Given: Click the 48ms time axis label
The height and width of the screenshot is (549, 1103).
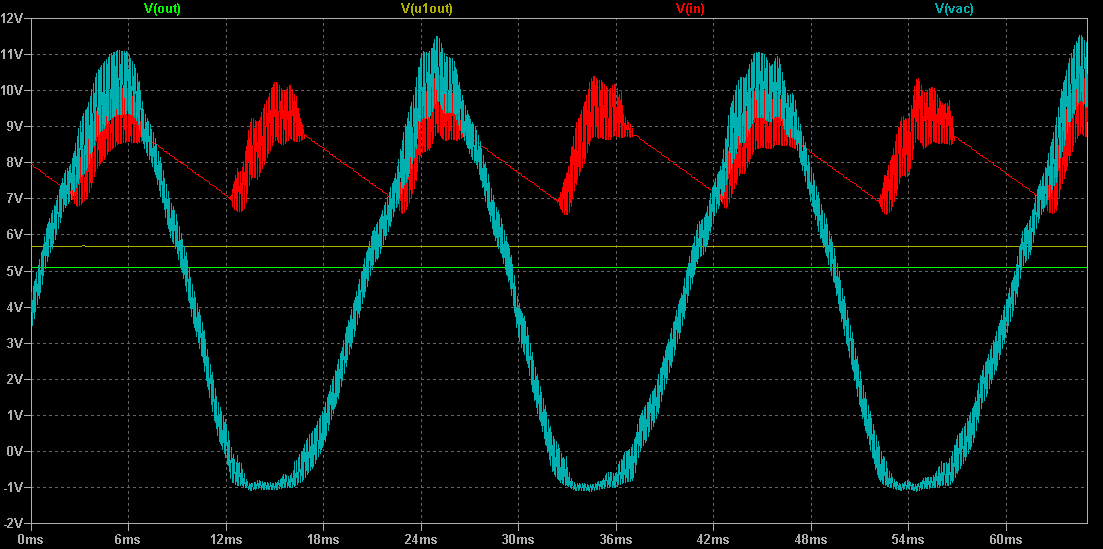Looking at the screenshot, I should click(810, 538).
